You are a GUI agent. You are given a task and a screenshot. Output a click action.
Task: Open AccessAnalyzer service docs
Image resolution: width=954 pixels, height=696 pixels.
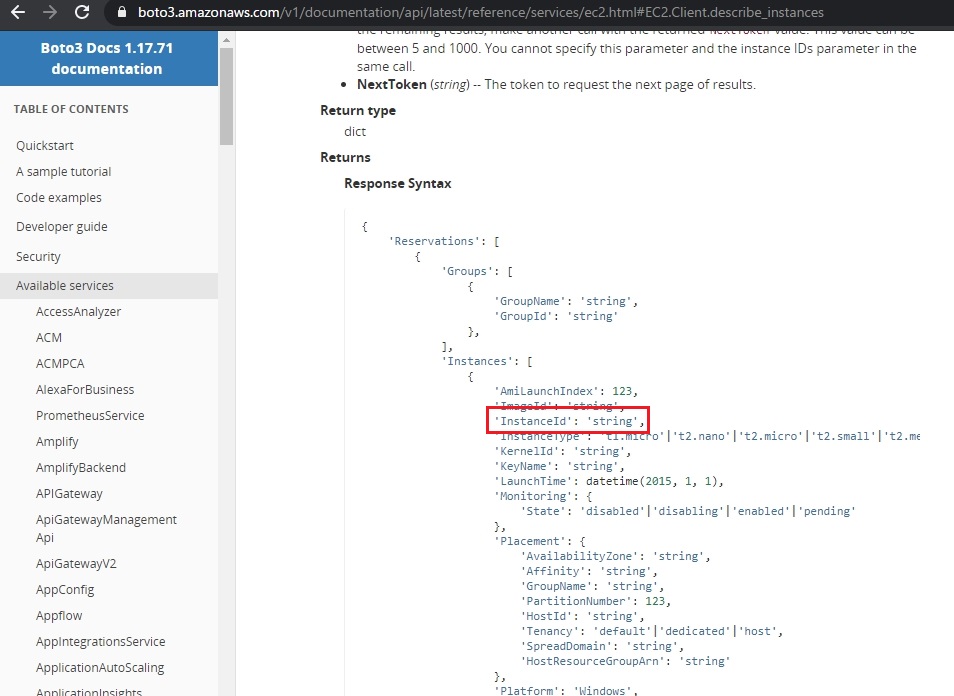[x=78, y=311]
